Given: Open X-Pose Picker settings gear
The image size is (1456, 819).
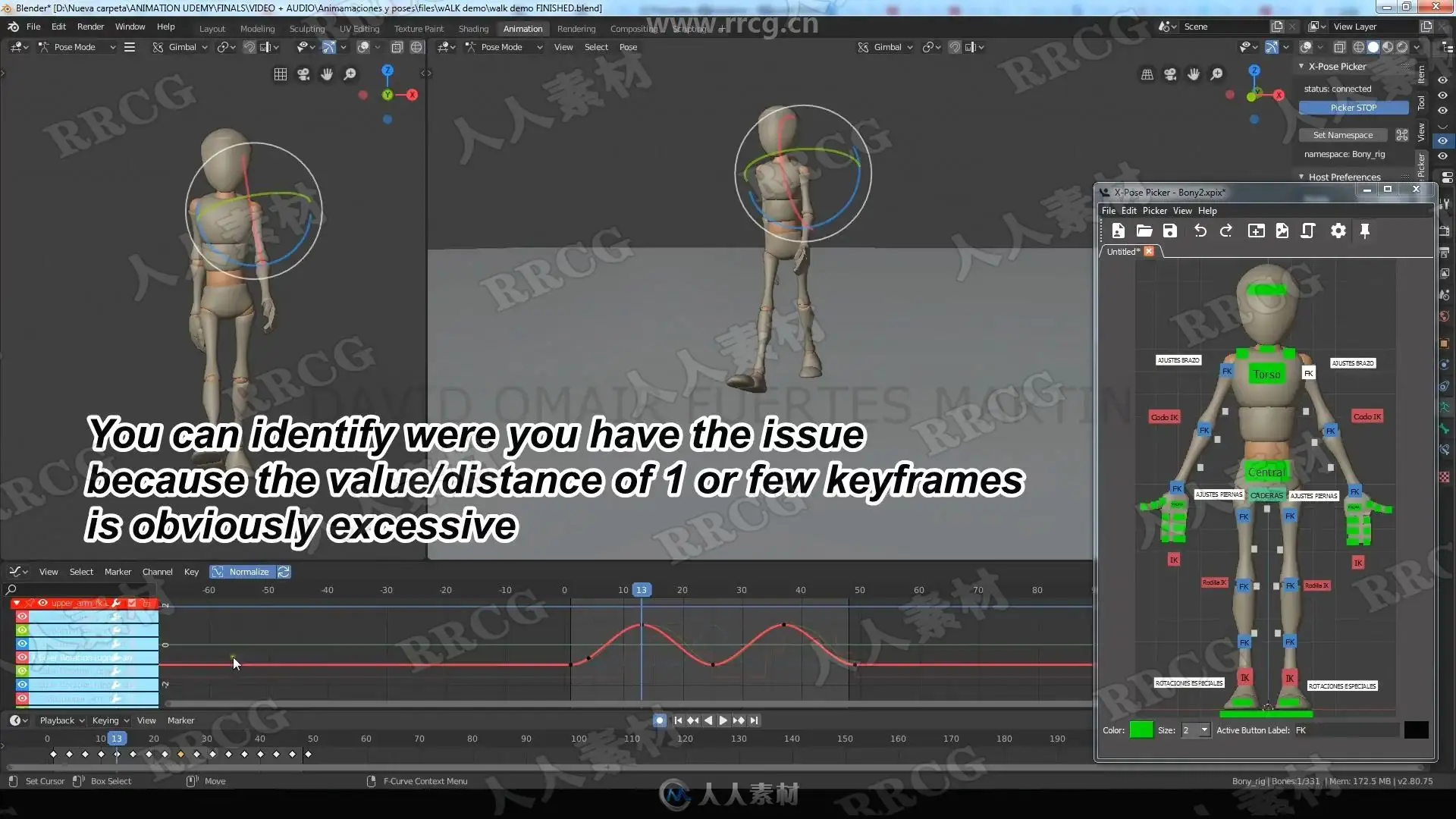Looking at the screenshot, I should pyautogui.click(x=1338, y=231).
